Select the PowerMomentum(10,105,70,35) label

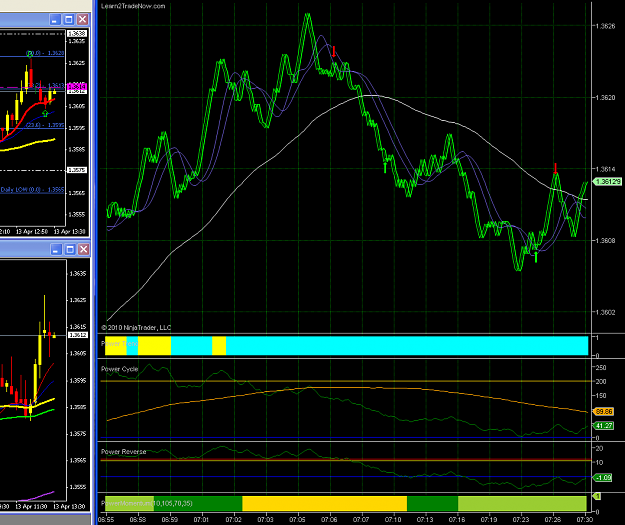click(147, 503)
